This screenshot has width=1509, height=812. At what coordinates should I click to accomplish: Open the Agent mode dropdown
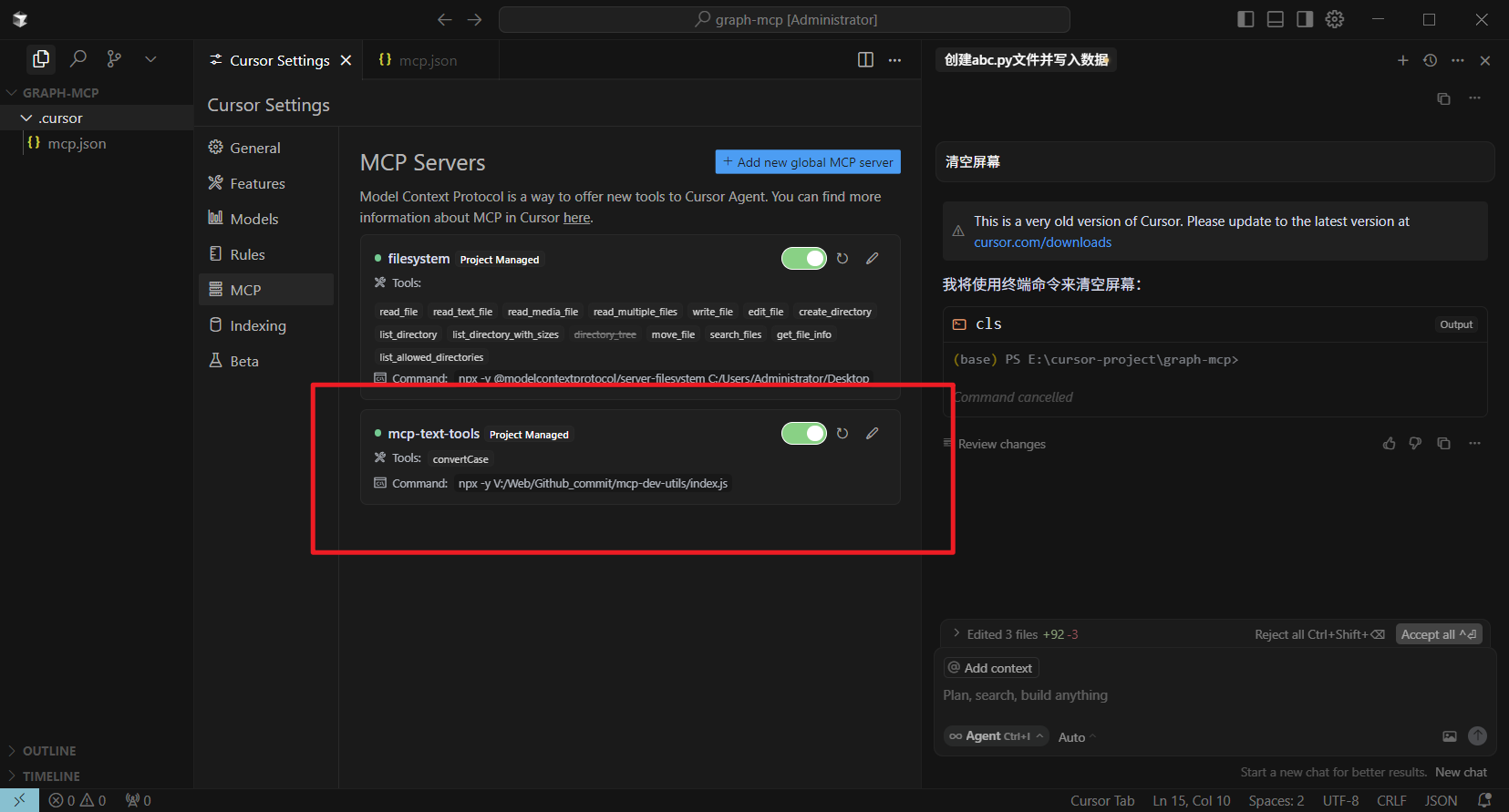996,736
